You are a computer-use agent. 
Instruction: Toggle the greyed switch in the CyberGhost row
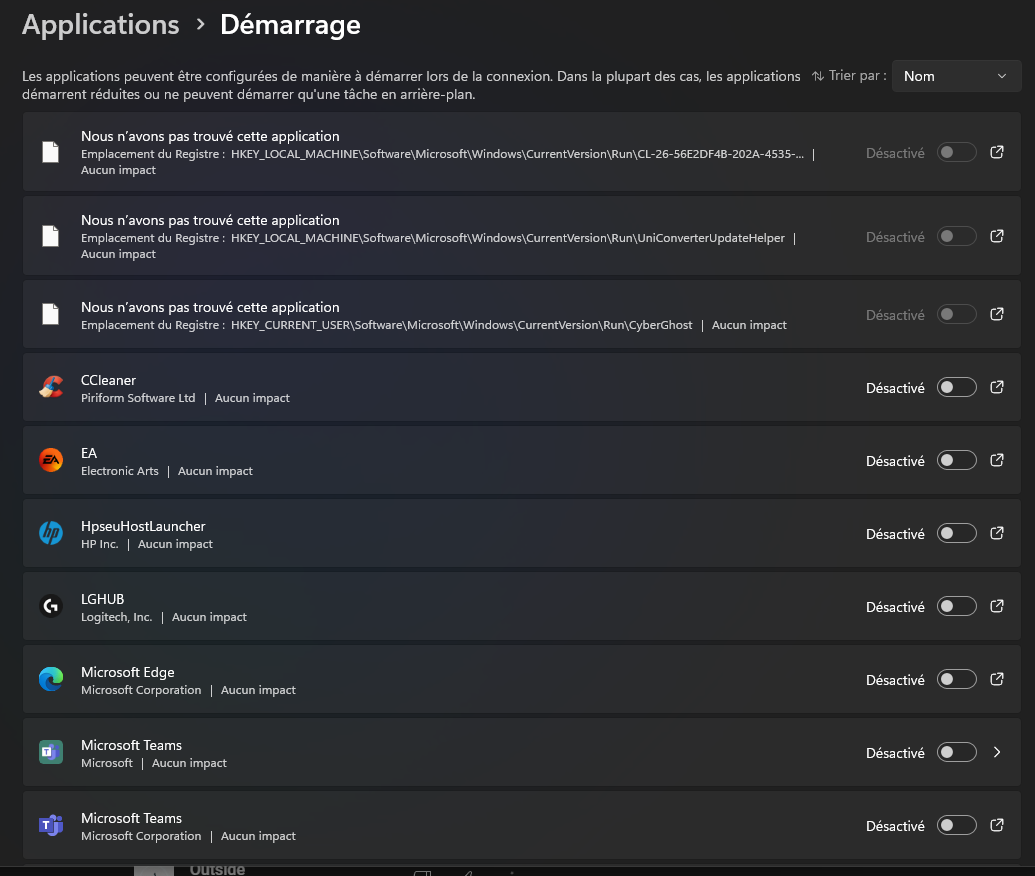[956, 315]
